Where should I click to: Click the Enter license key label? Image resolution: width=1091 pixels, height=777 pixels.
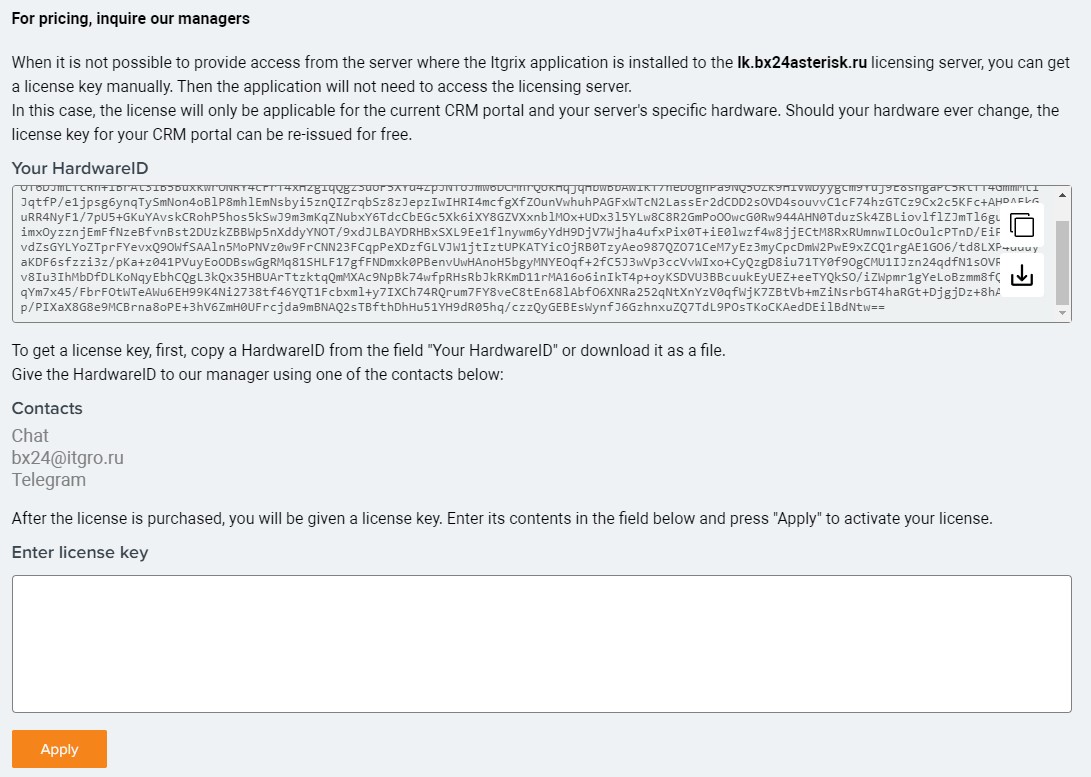click(80, 552)
